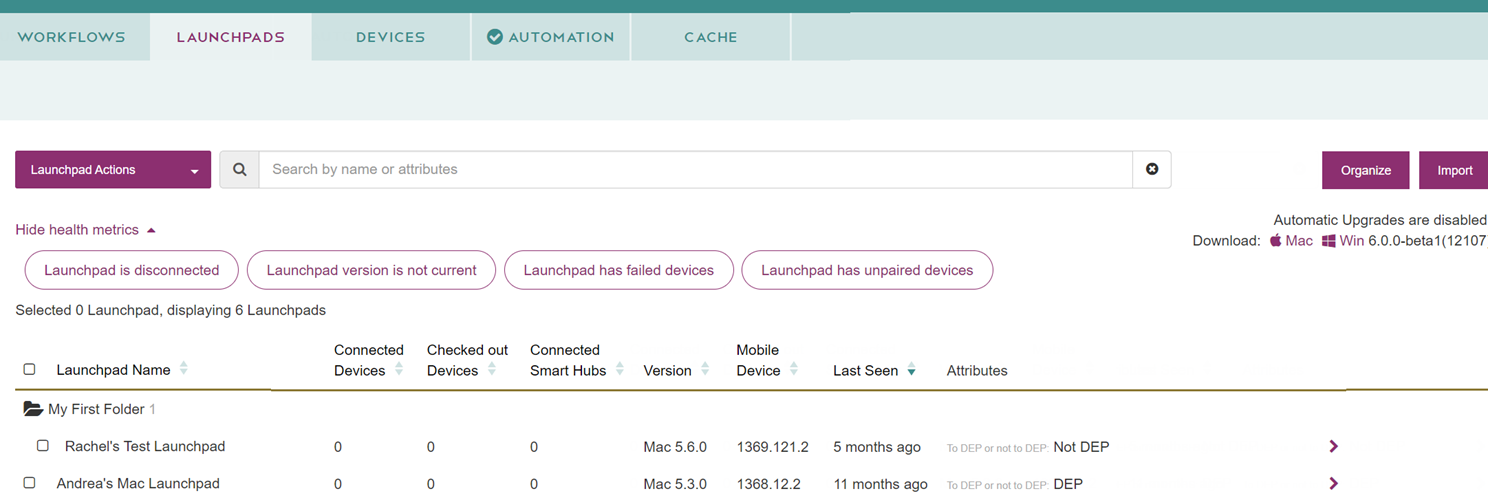Open details arrow for Andrea's Mac Launchpad
The image size is (1488, 500).
point(1334,484)
